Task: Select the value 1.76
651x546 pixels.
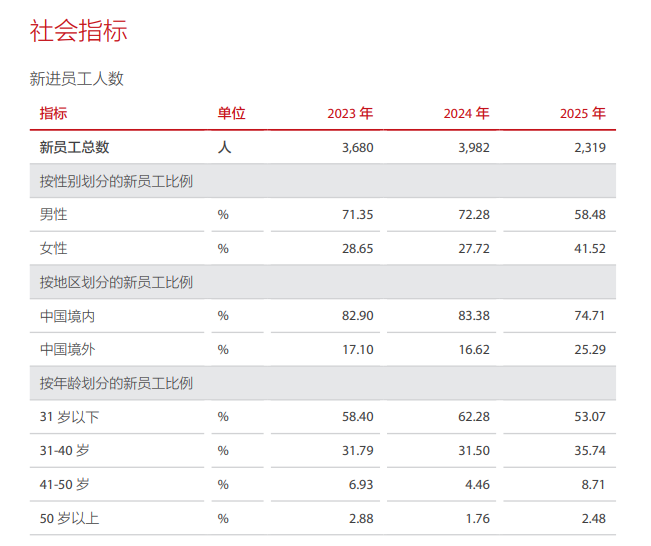Action: (x=477, y=519)
